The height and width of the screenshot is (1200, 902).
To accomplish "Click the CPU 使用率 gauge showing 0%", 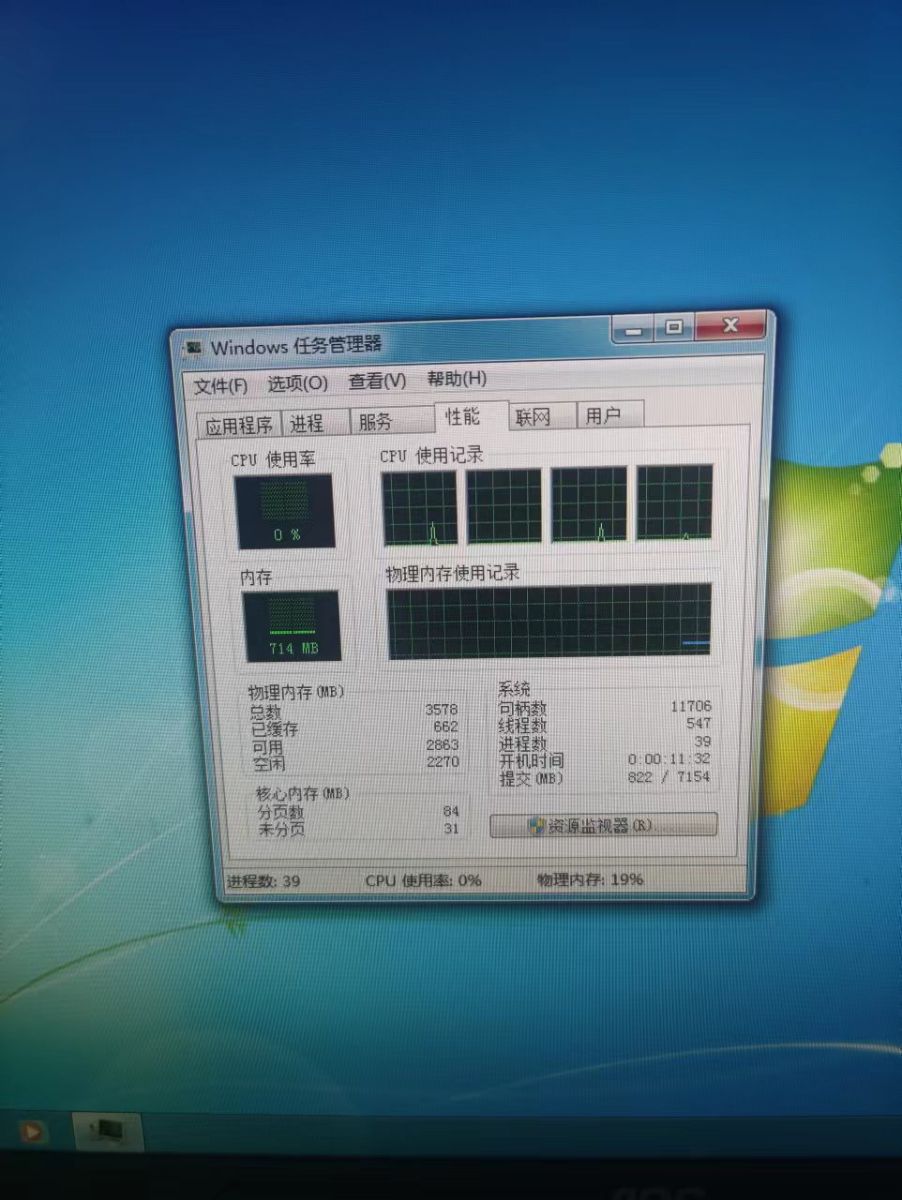I will tap(286, 511).
